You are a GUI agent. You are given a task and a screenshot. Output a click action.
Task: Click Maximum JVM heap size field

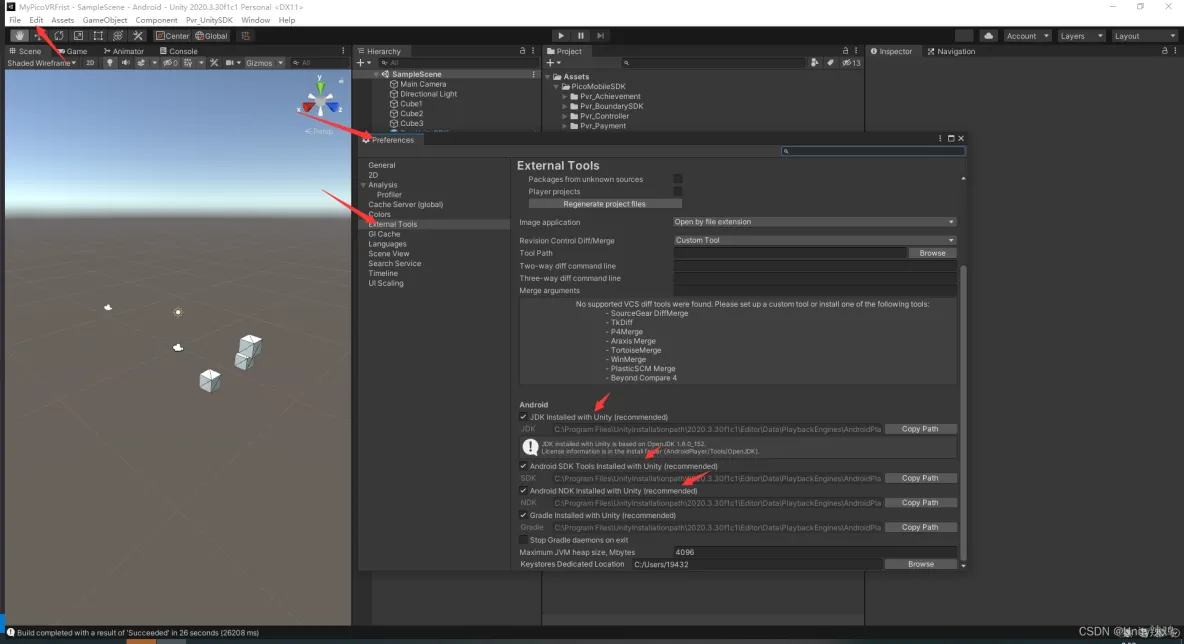click(815, 552)
